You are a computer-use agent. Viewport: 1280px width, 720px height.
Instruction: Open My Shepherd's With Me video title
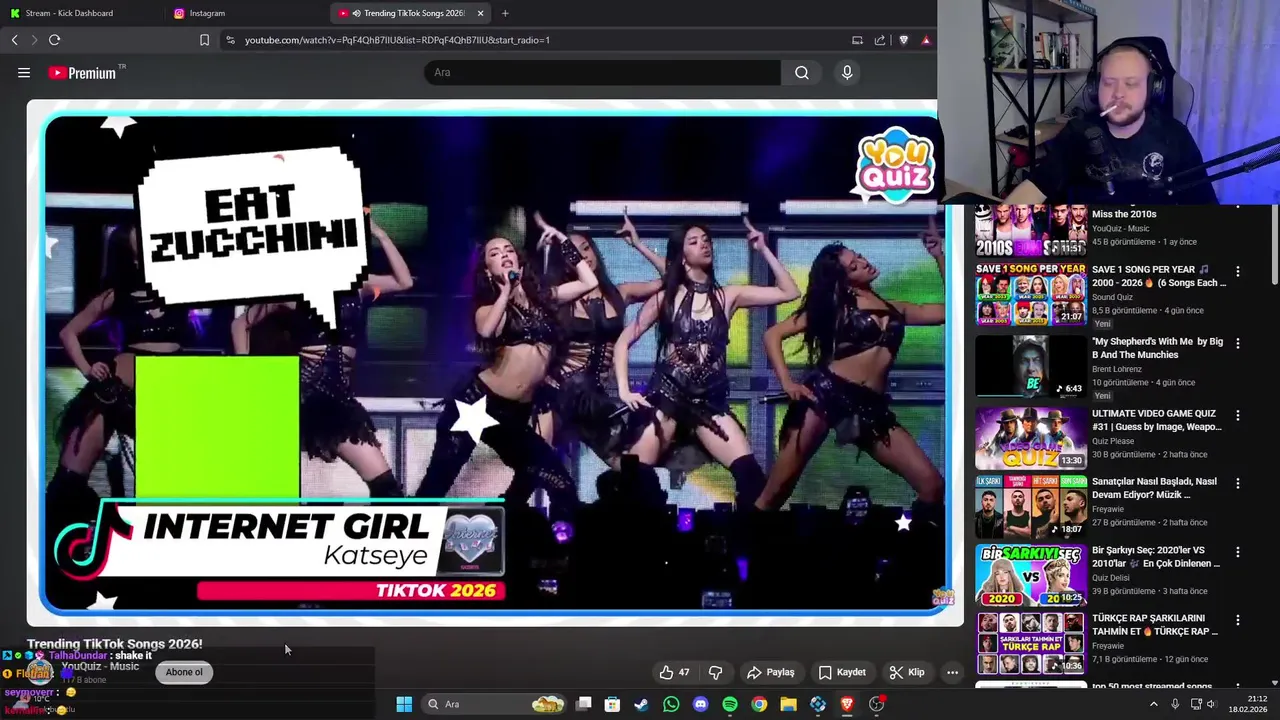pos(1157,348)
